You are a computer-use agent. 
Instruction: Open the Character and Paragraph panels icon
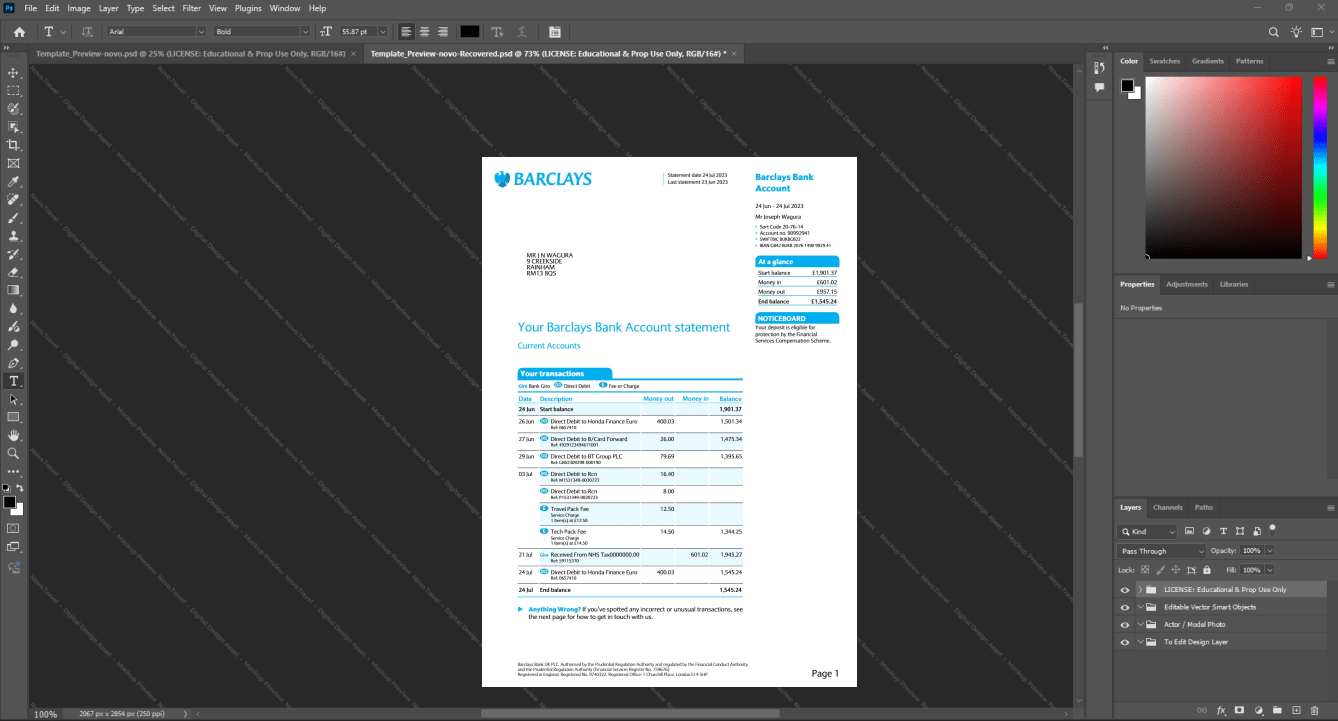point(555,32)
